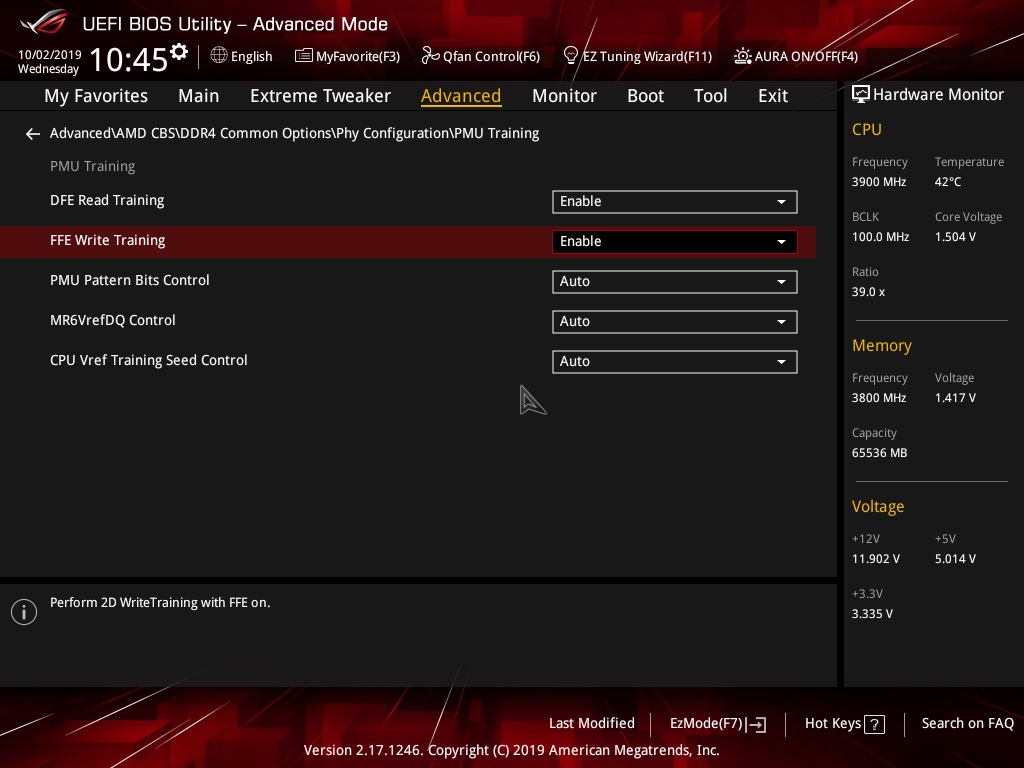Select CPU Vref Training Seed Control label

[x=148, y=360]
